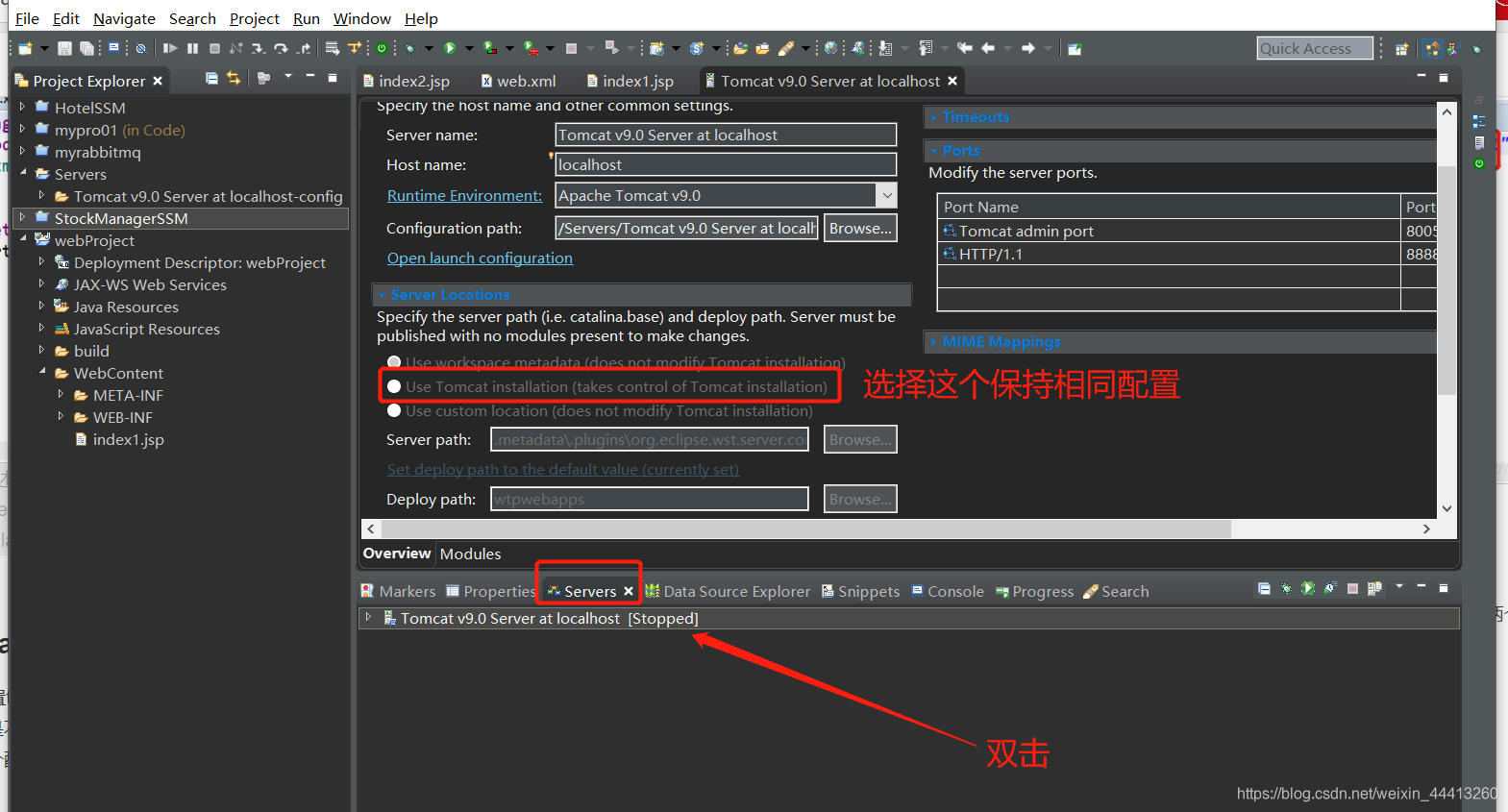Click the Forward navigation arrow in toolbar
Viewport: 1508px width, 812px height.
pyautogui.click(x=1028, y=48)
